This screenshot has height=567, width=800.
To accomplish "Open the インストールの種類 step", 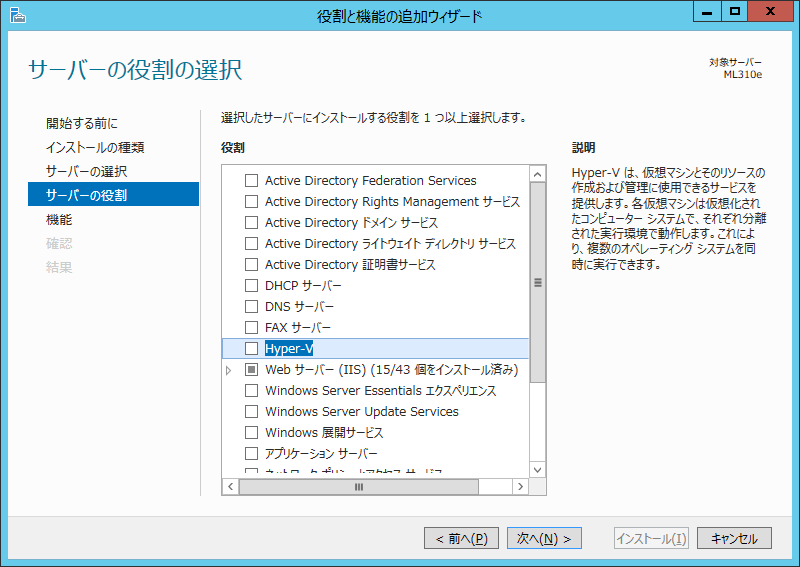I will click(x=95, y=147).
